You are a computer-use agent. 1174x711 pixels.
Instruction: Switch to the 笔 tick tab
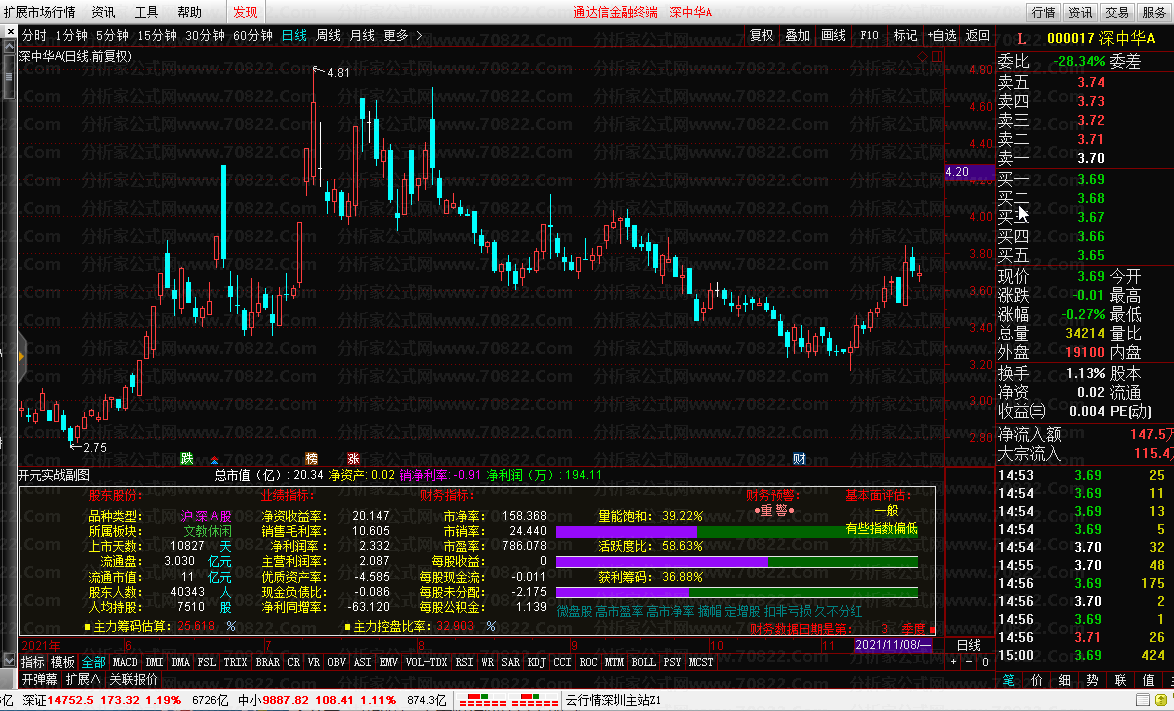tap(1009, 680)
